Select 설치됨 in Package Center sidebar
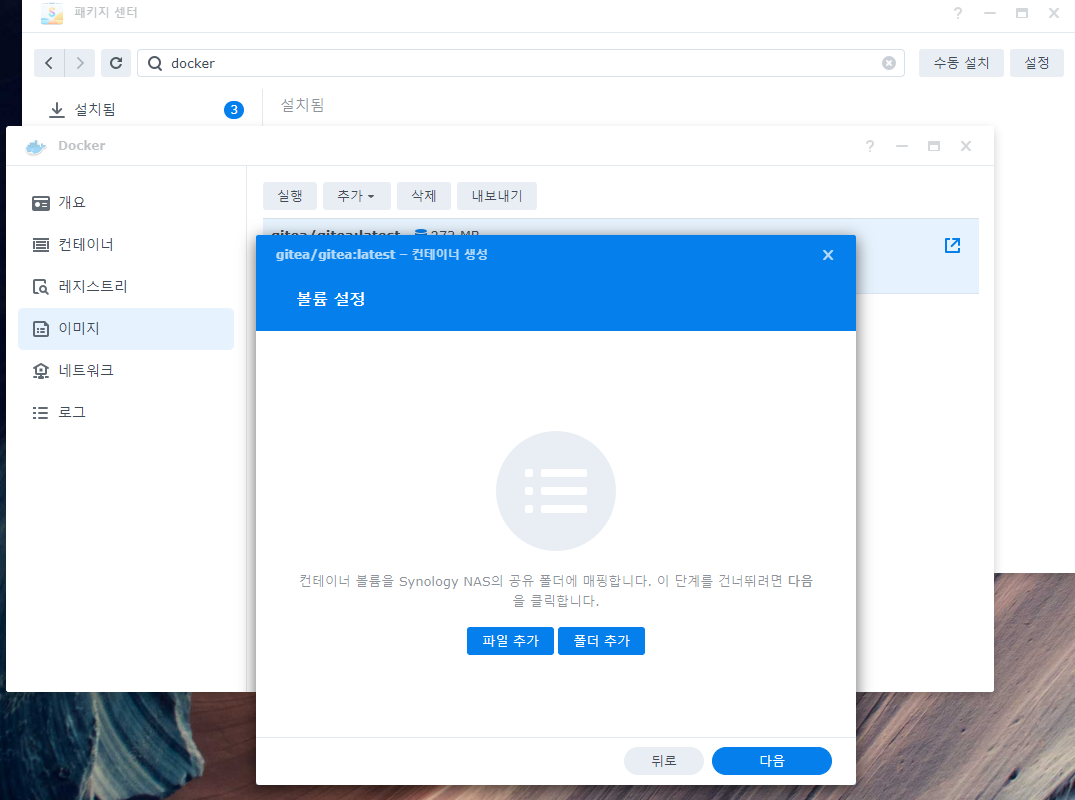 (x=144, y=110)
